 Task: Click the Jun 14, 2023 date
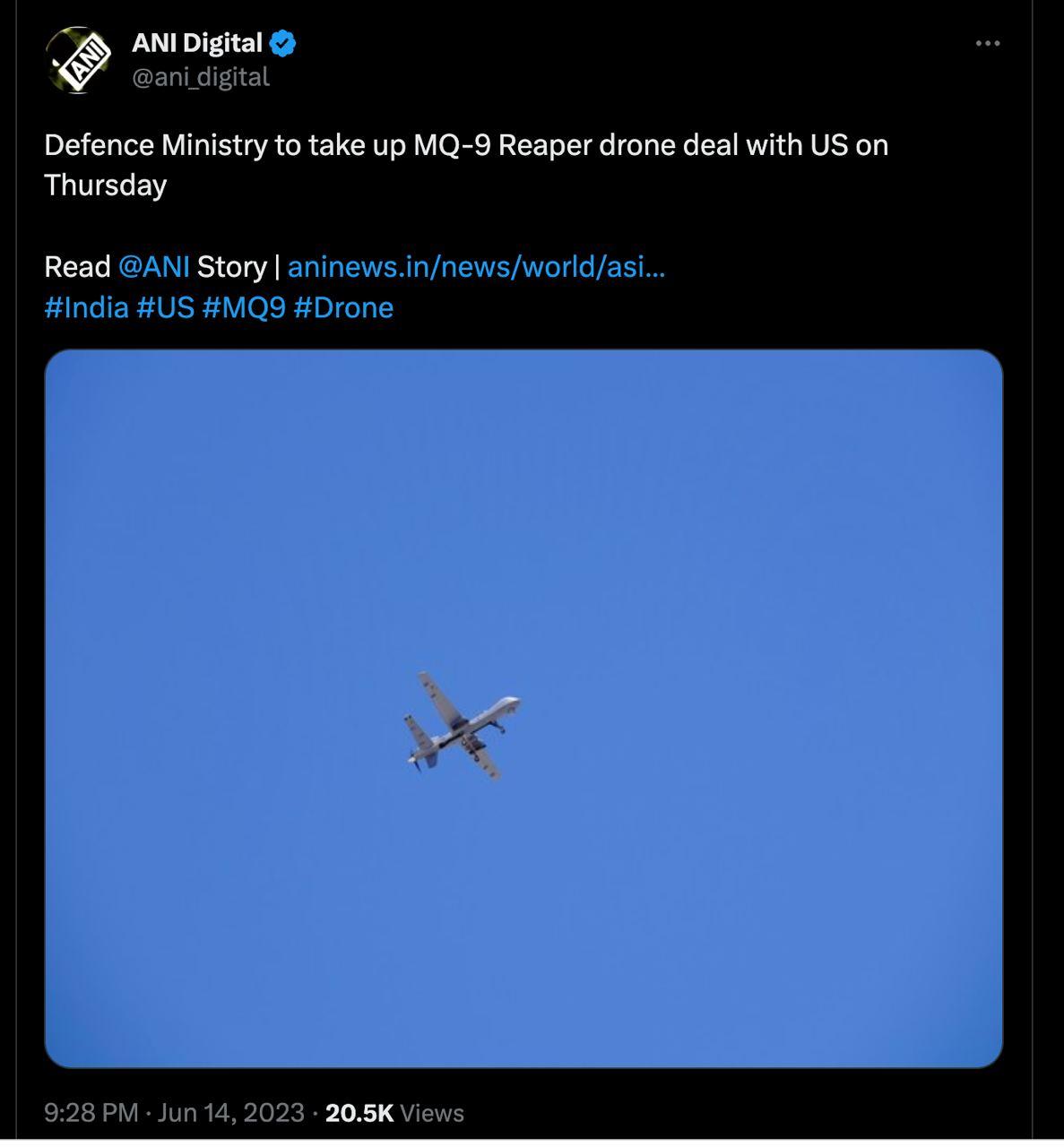[230, 1113]
